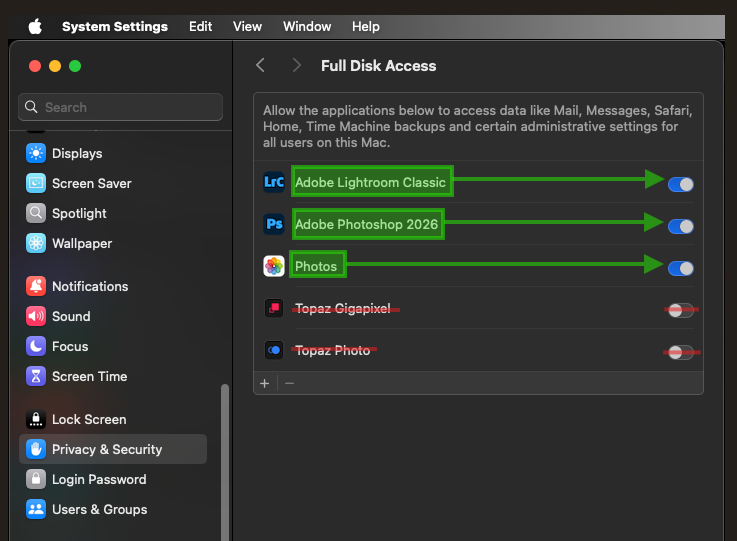Disable Full Disk Access for Lightroom Classic
Viewport: 737px width, 541px height.
[681, 184]
